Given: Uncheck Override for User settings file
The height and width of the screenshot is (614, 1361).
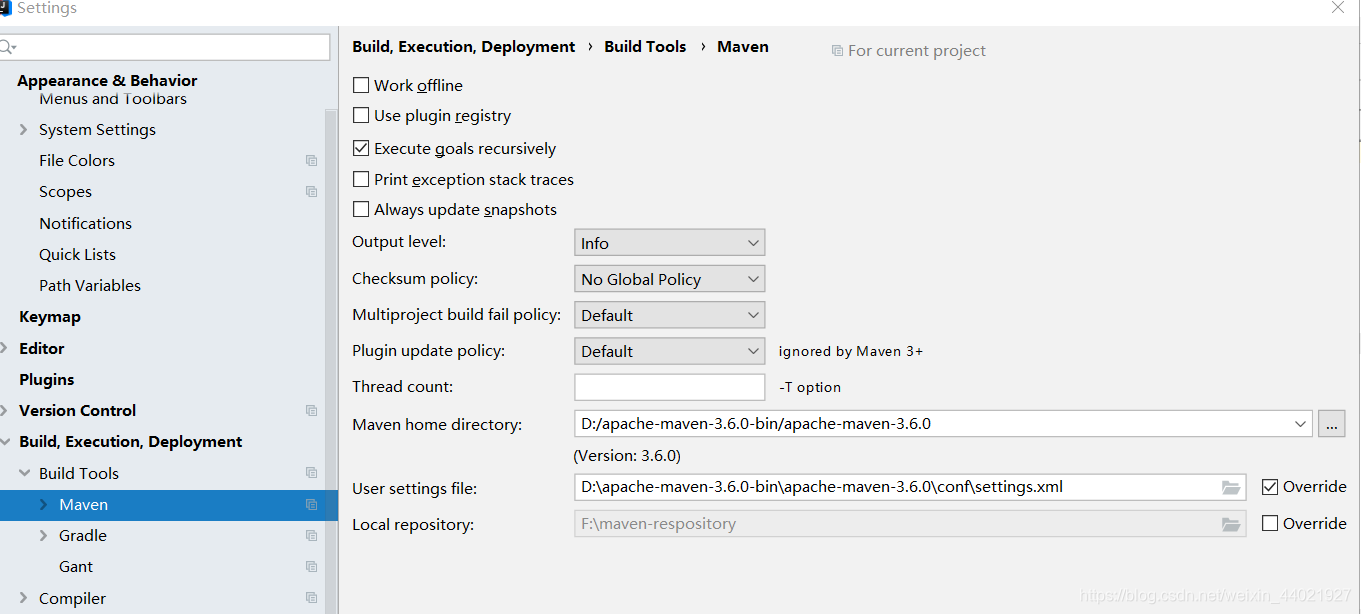Looking at the screenshot, I should pos(1270,487).
